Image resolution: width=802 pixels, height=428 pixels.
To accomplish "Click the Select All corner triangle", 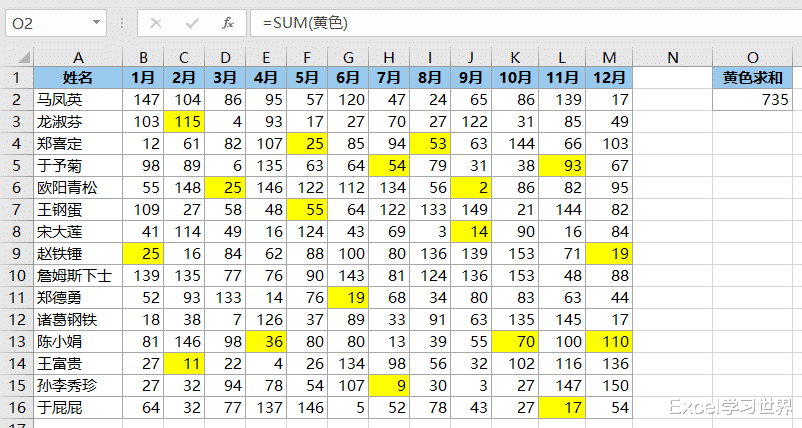I will click(x=24, y=57).
